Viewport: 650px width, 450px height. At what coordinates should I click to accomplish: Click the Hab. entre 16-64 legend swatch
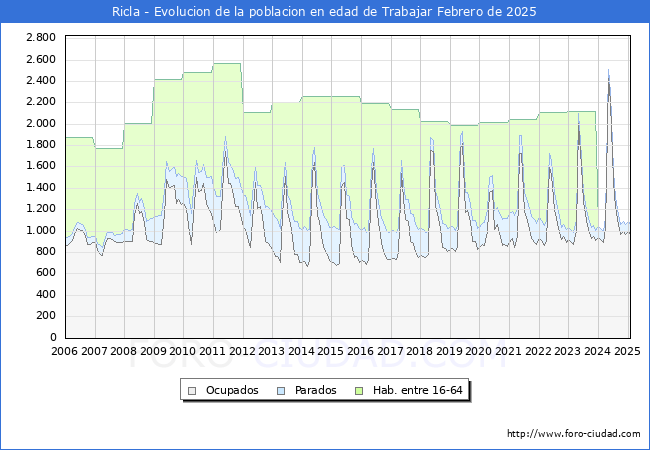tap(359, 391)
